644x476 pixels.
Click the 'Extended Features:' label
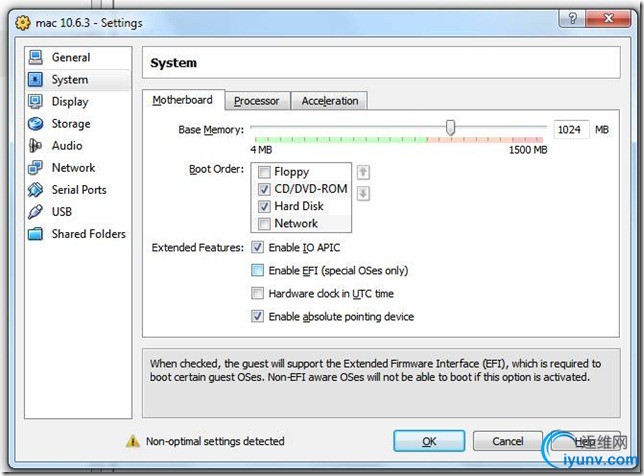click(198, 248)
